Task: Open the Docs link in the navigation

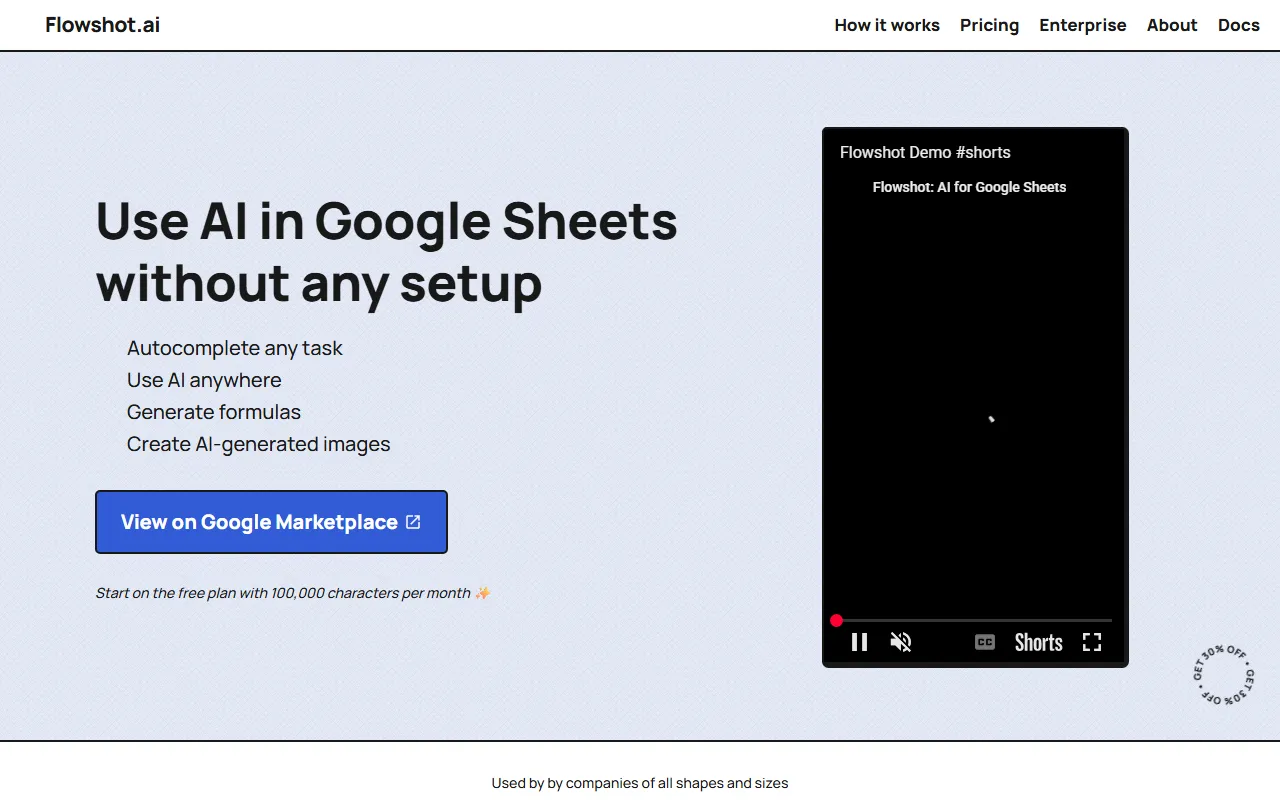Action: coord(1238,25)
